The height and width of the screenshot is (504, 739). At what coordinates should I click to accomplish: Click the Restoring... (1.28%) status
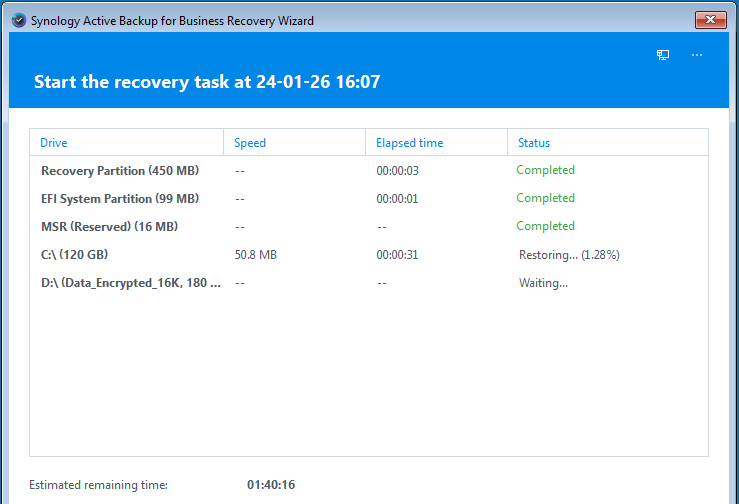click(569, 255)
